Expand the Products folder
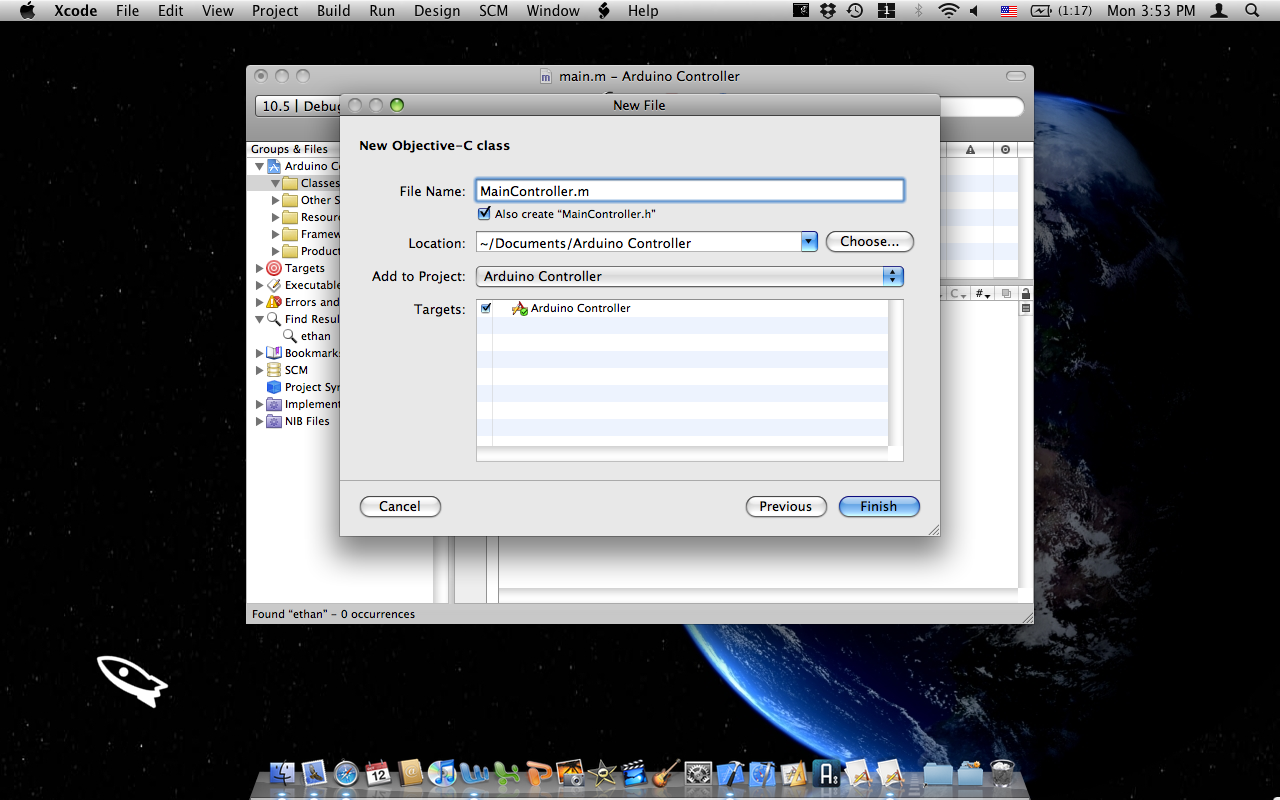1280x800 pixels. 275,251
